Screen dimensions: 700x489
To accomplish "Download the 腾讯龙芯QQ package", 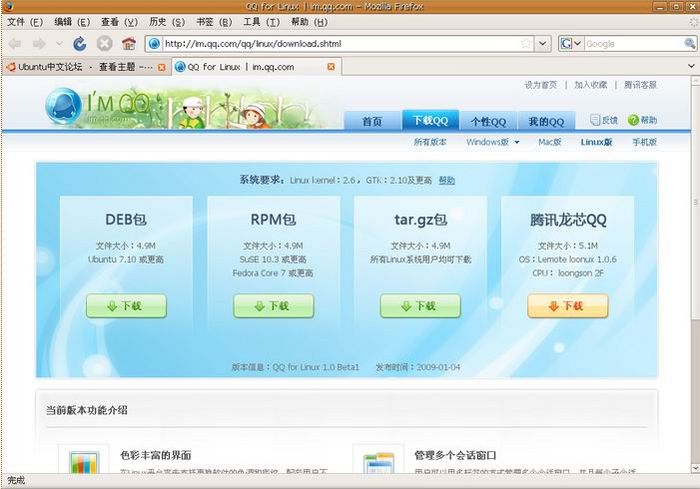I will 567,306.
